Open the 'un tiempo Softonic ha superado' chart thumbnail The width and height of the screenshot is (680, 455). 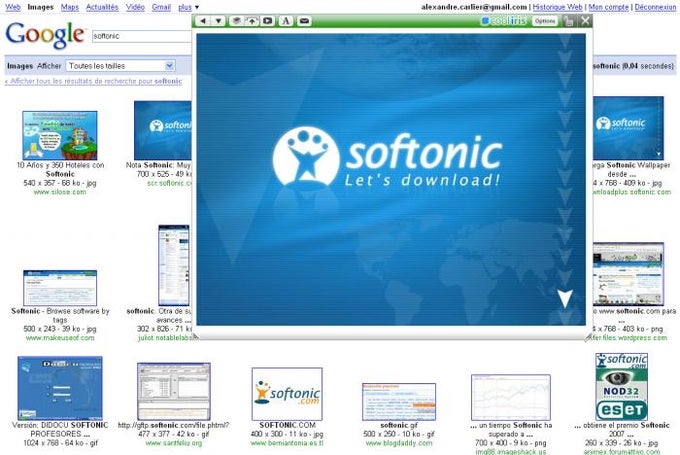pos(511,397)
